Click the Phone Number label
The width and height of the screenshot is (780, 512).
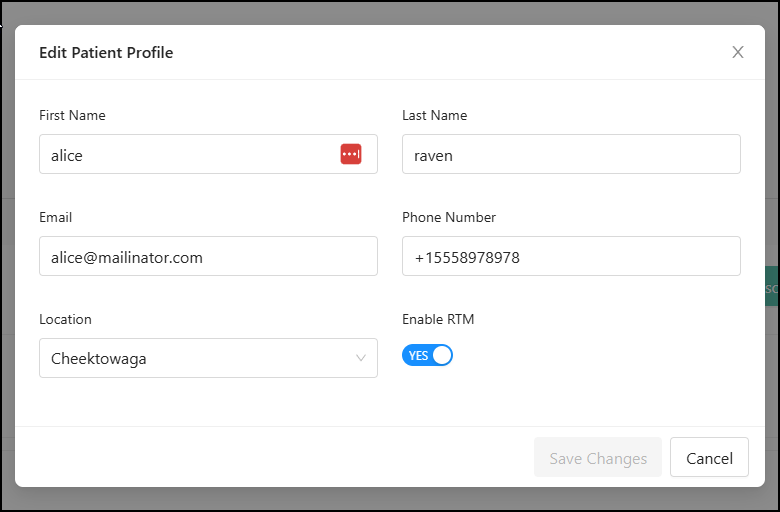click(448, 217)
